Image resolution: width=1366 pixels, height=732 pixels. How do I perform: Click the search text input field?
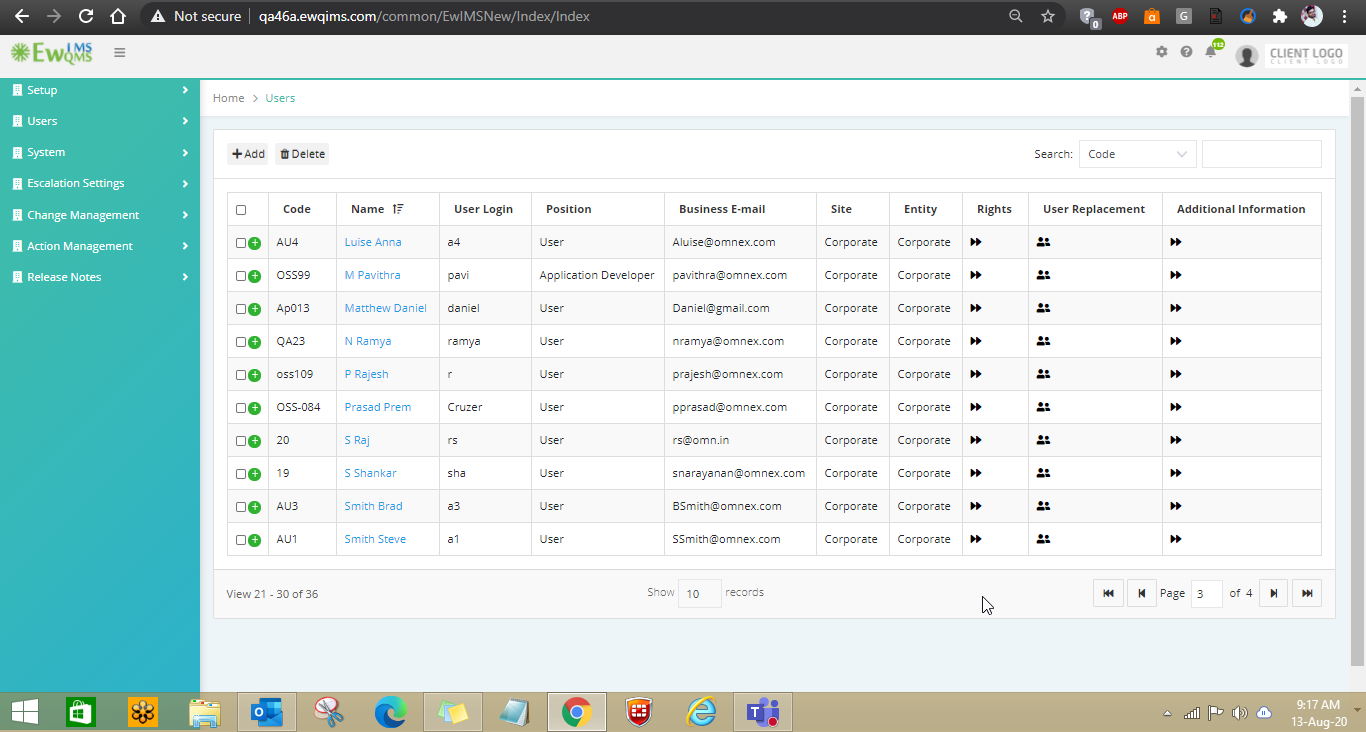(1261, 154)
